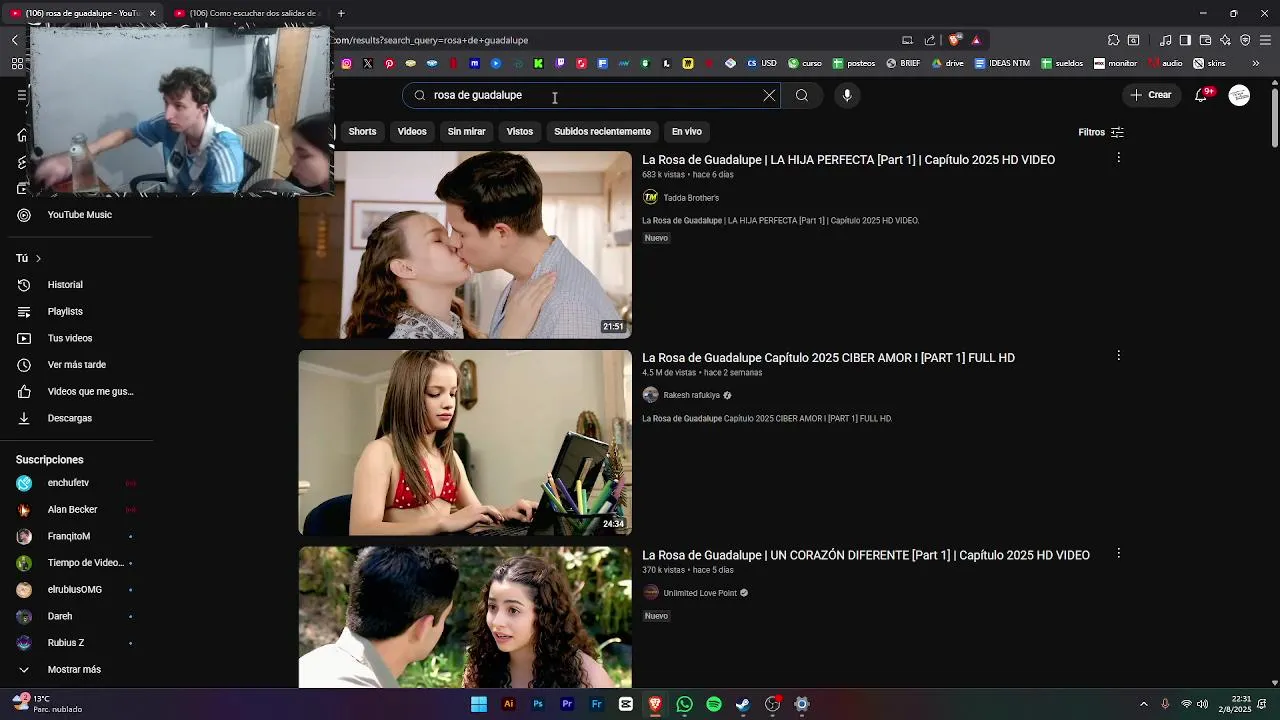
Task: Select the Shorts filter chip
Action: click(x=362, y=132)
